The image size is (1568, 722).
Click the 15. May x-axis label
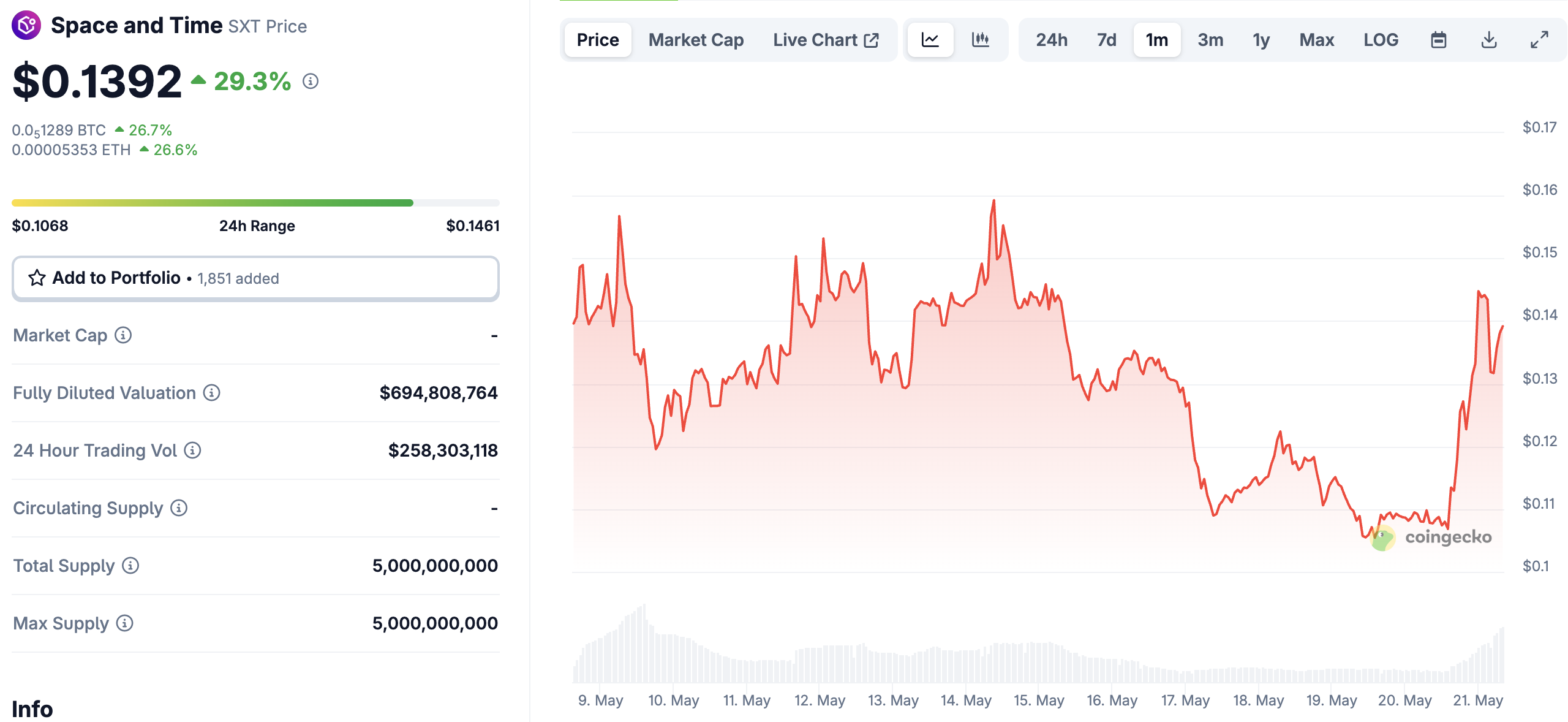pyautogui.click(x=1039, y=700)
